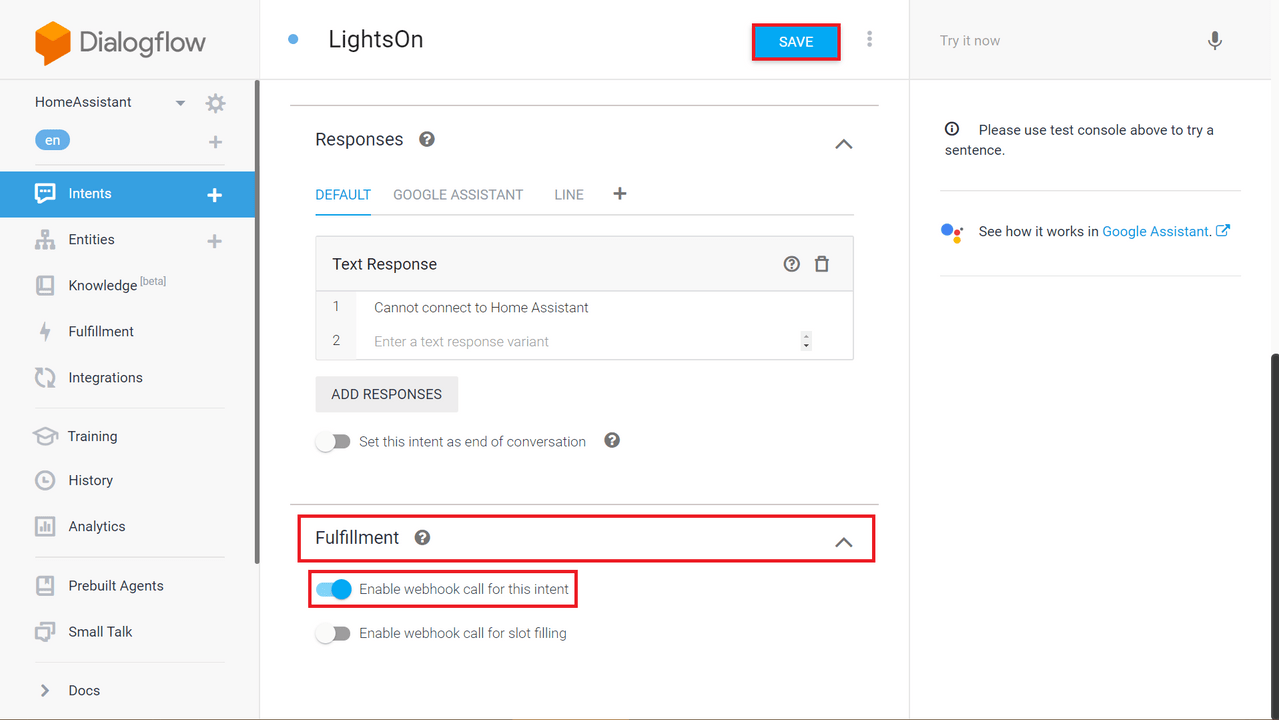The height and width of the screenshot is (720, 1279).
Task: Click the Intents chat bubble icon
Action: pos(45,194)
